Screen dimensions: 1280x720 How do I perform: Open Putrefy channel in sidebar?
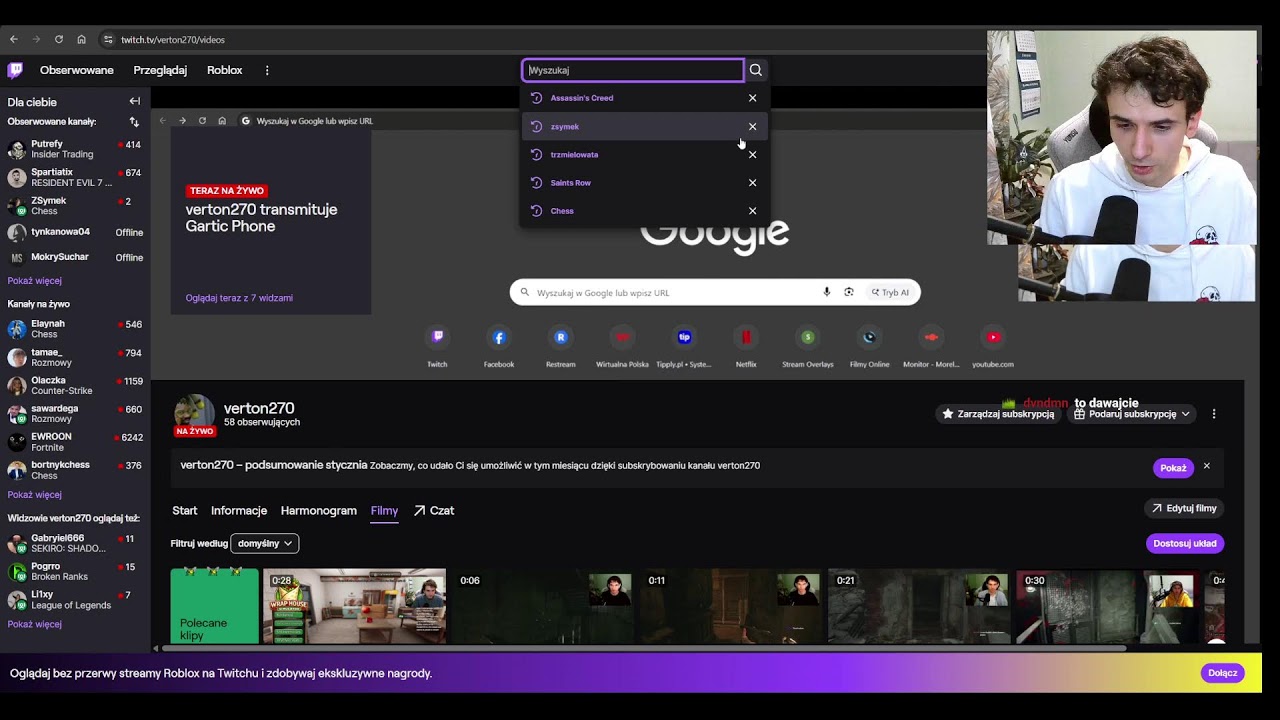tap(75, 149)
